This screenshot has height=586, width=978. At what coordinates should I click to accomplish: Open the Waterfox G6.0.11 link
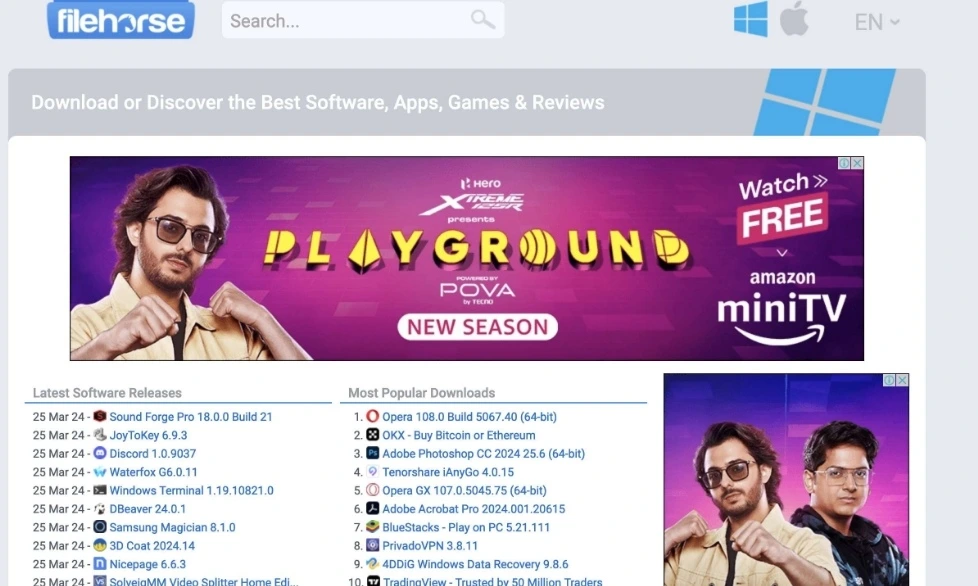pyautogui.click(x=153, y=472)
